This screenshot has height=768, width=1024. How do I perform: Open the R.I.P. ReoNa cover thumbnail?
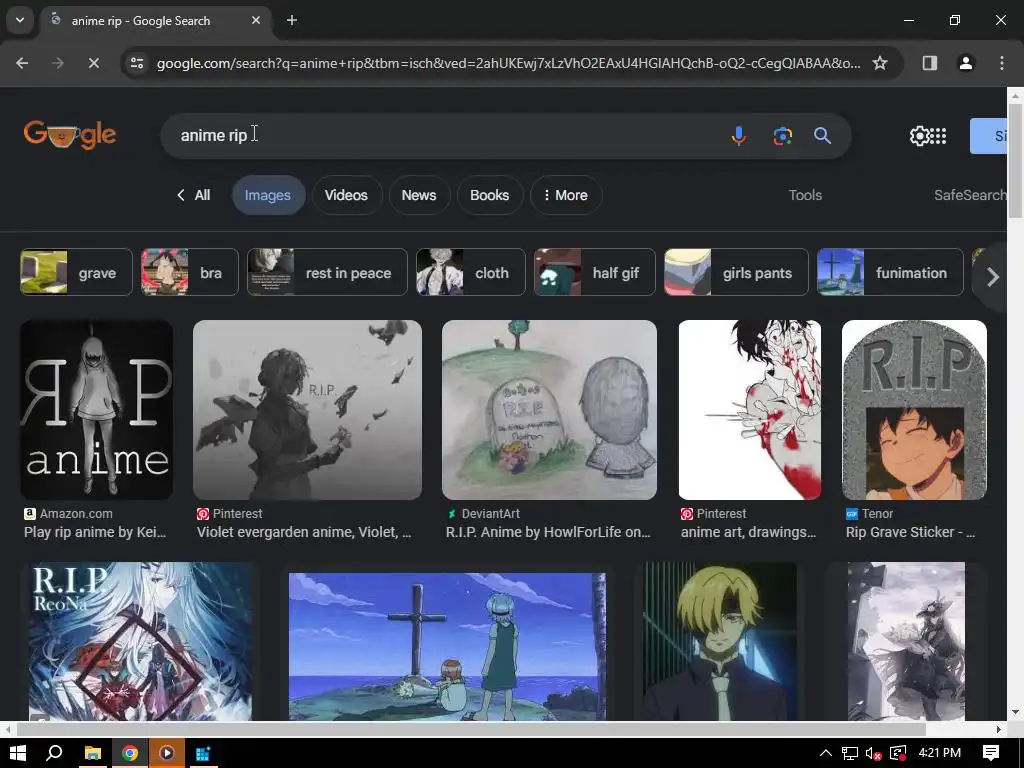[x=140, y=641]
